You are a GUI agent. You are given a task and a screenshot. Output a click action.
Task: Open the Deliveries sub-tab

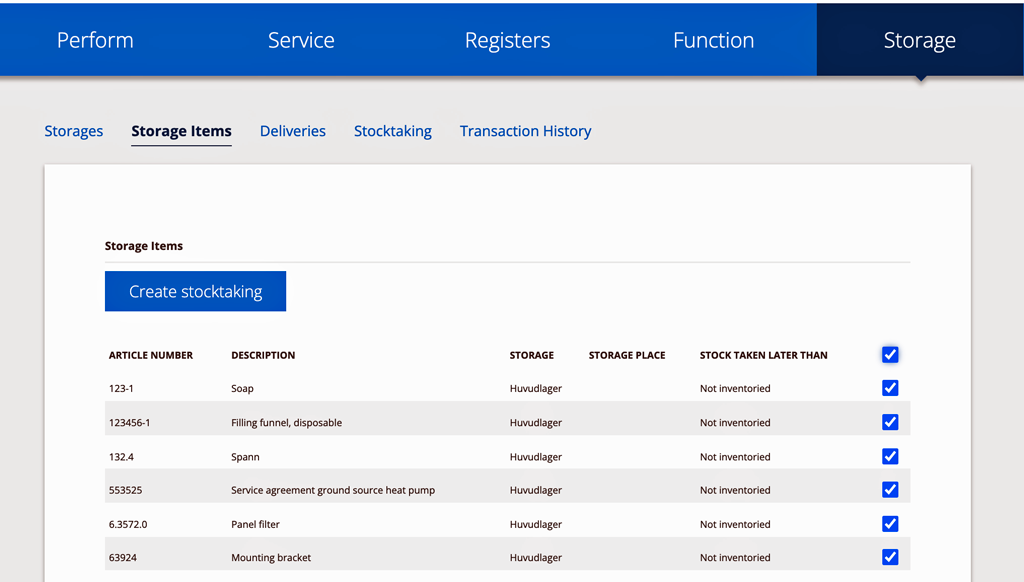[293, 131]
